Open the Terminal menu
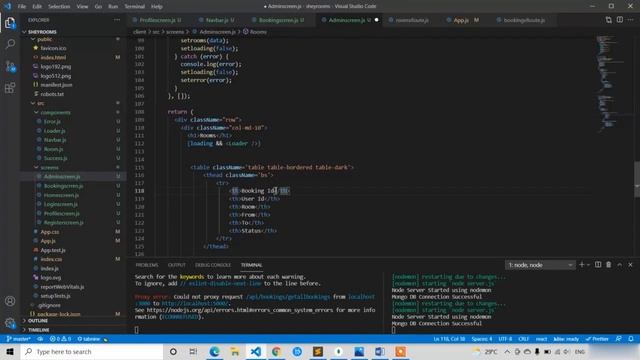 point(134,7)
